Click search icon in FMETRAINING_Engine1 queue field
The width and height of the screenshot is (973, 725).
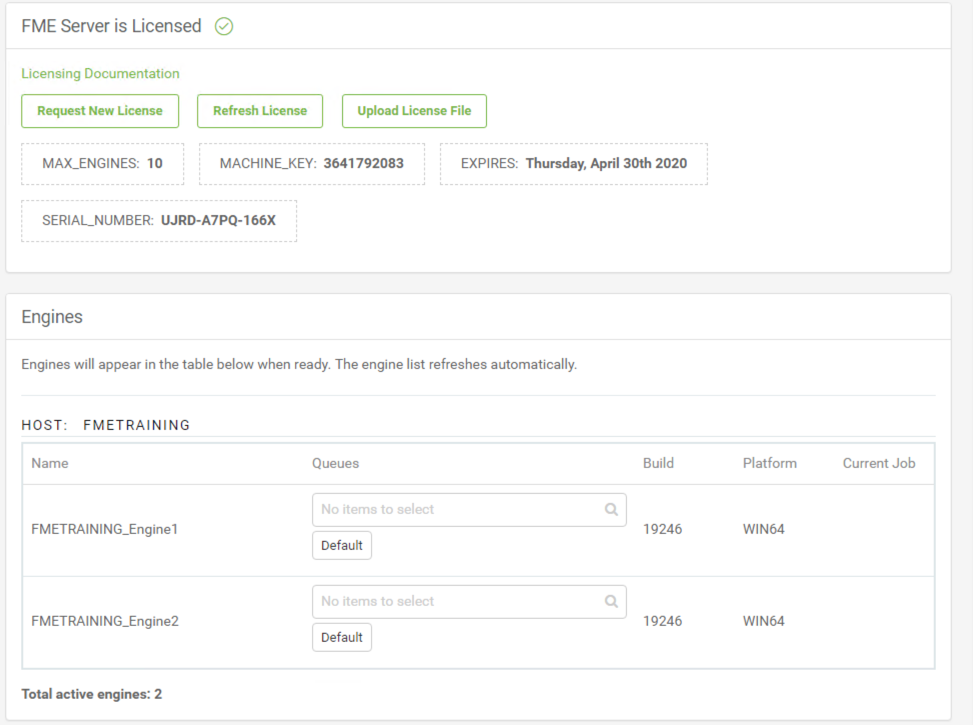click(x=611, y=510)
